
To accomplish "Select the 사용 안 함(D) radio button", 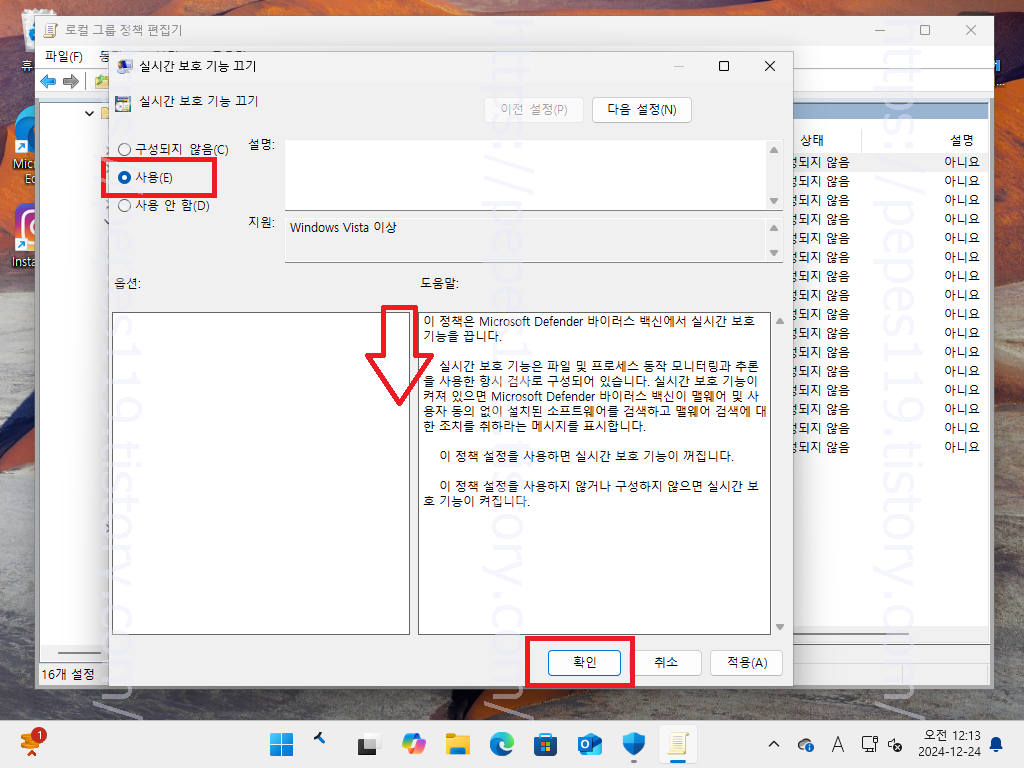I will coord(124,206).
